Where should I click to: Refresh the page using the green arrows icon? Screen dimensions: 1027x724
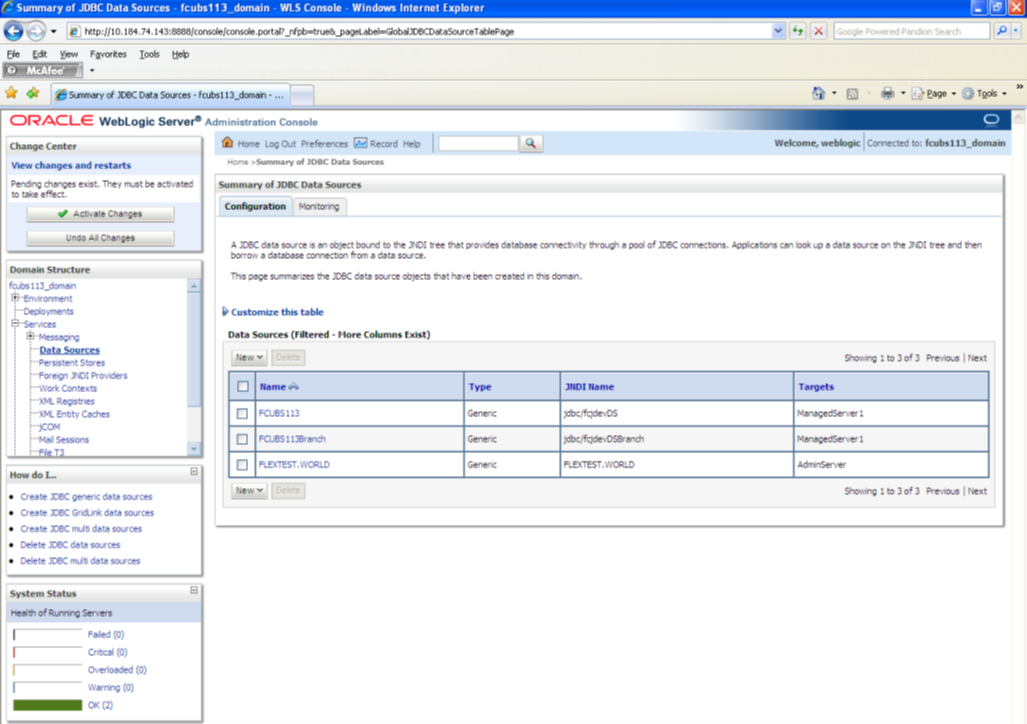coord(797,31)
